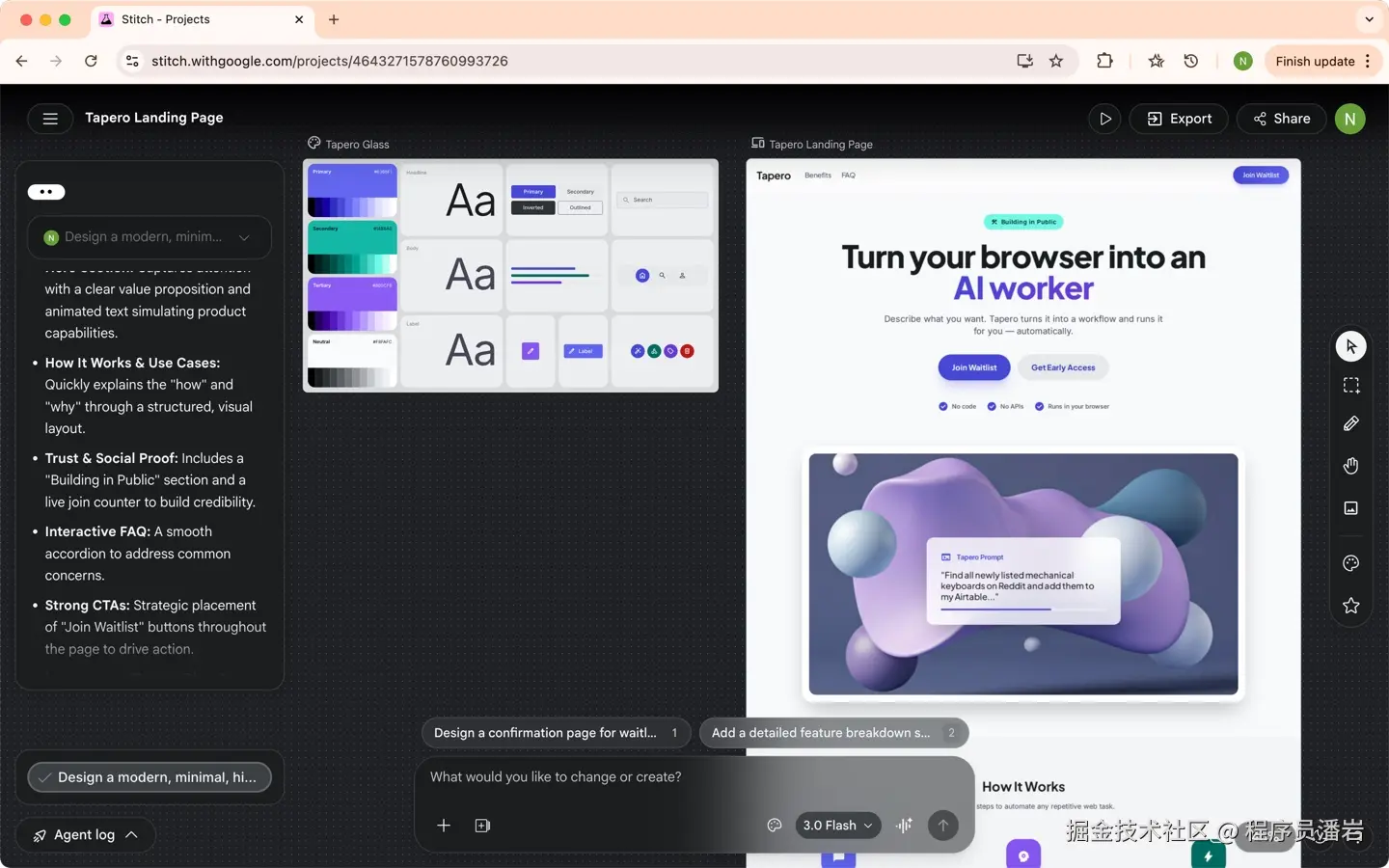1389x868 pixels.
Task: Close the Stitch - Projects tab
Action: pos(299,19)
